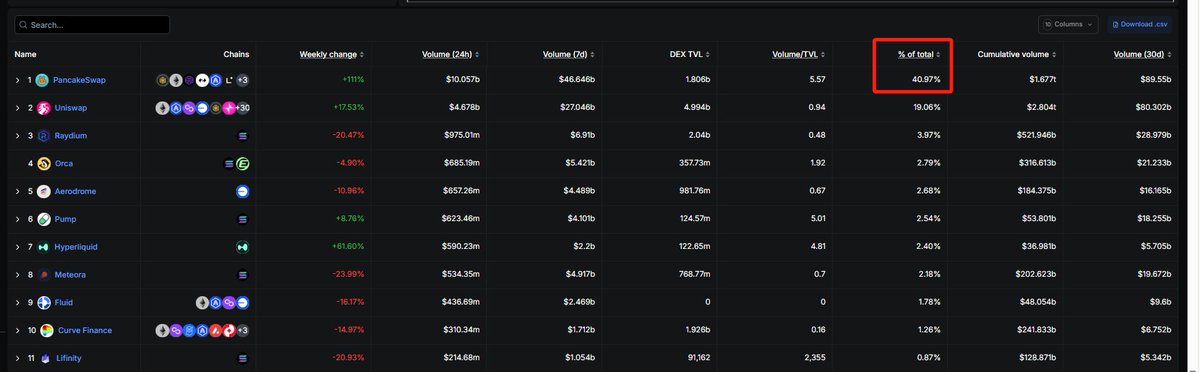Sort by Volume (24h) header

[x=451, y=54]
